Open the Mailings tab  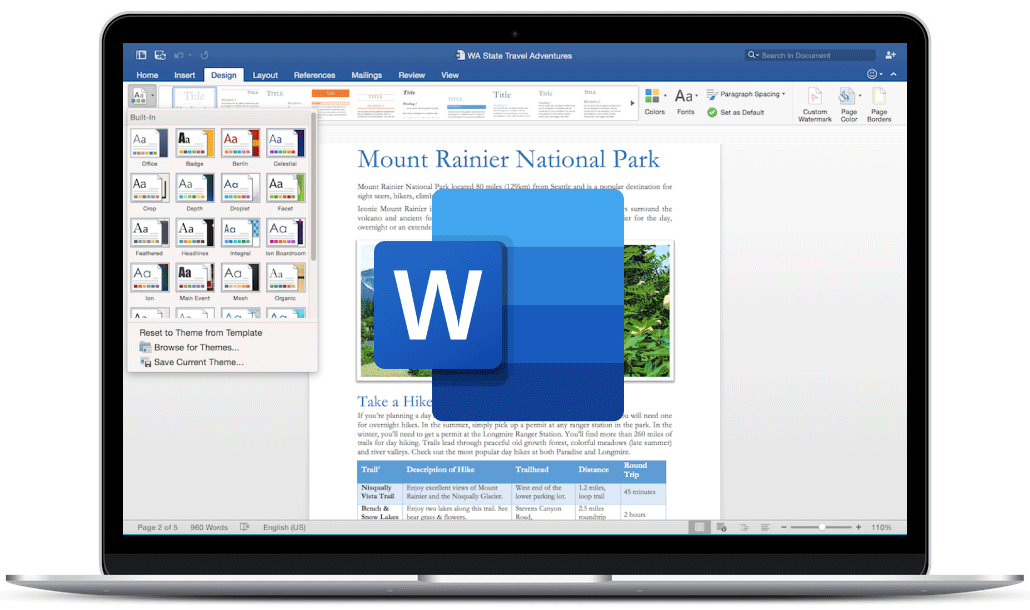(x=367, y=75)
